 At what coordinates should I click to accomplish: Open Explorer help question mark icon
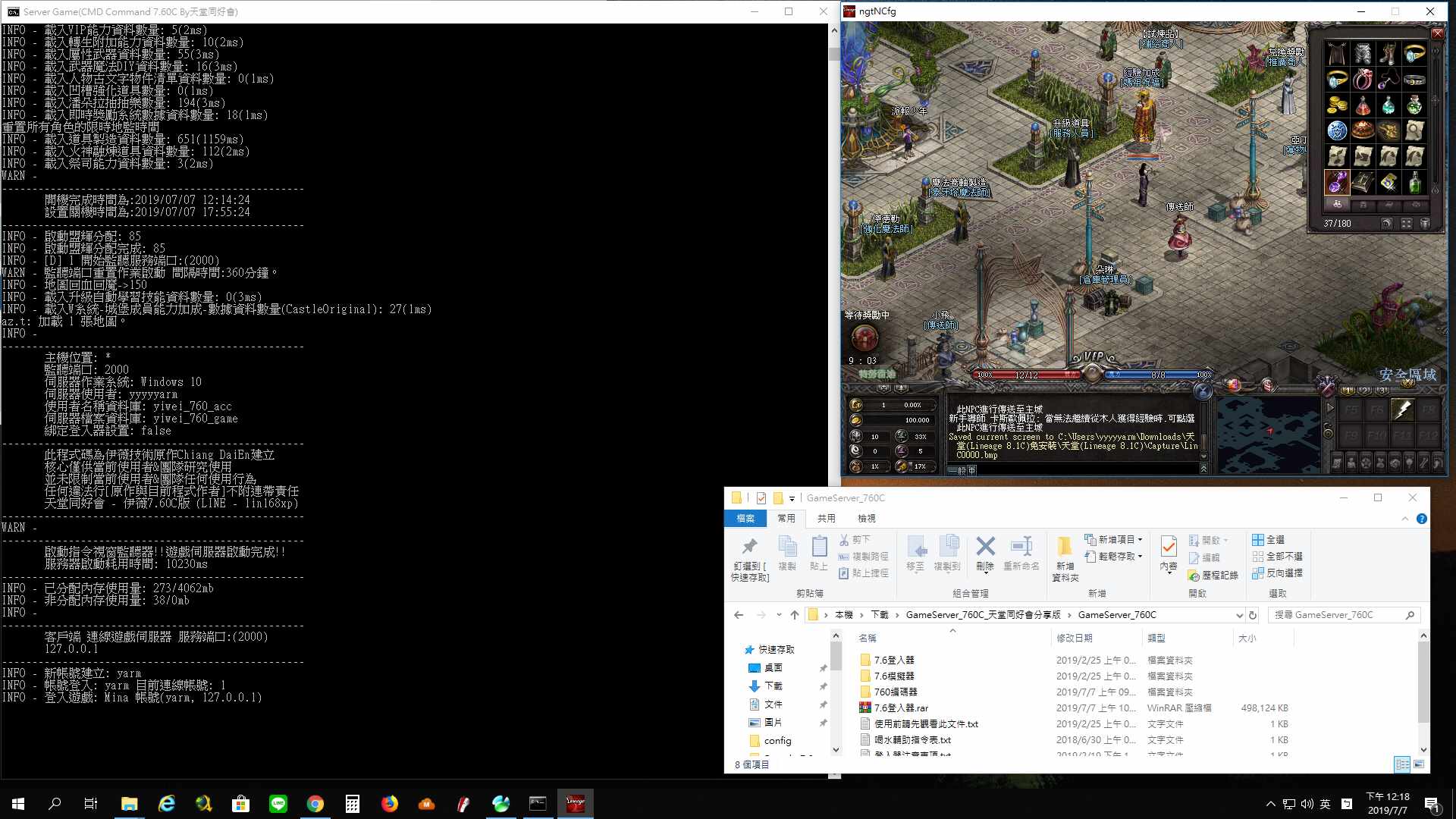(x=1422, y=519)
